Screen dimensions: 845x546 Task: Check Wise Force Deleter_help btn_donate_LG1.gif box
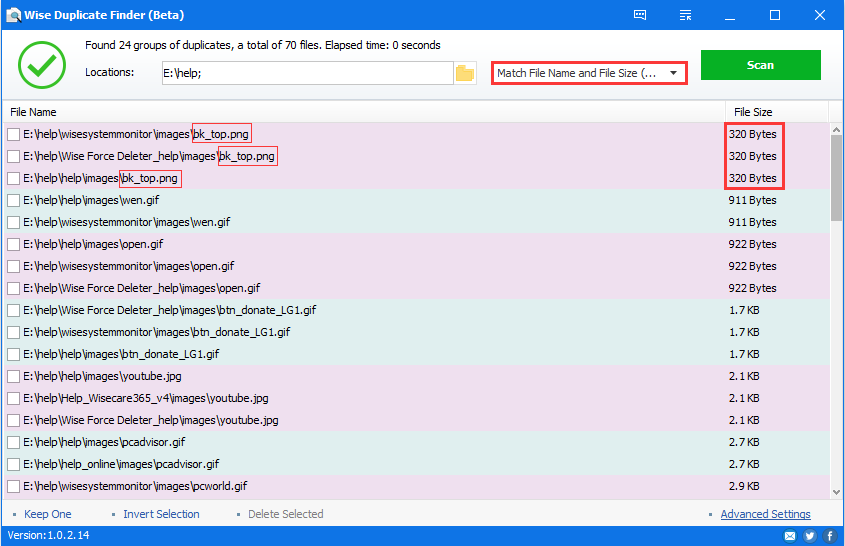point(13,310)
